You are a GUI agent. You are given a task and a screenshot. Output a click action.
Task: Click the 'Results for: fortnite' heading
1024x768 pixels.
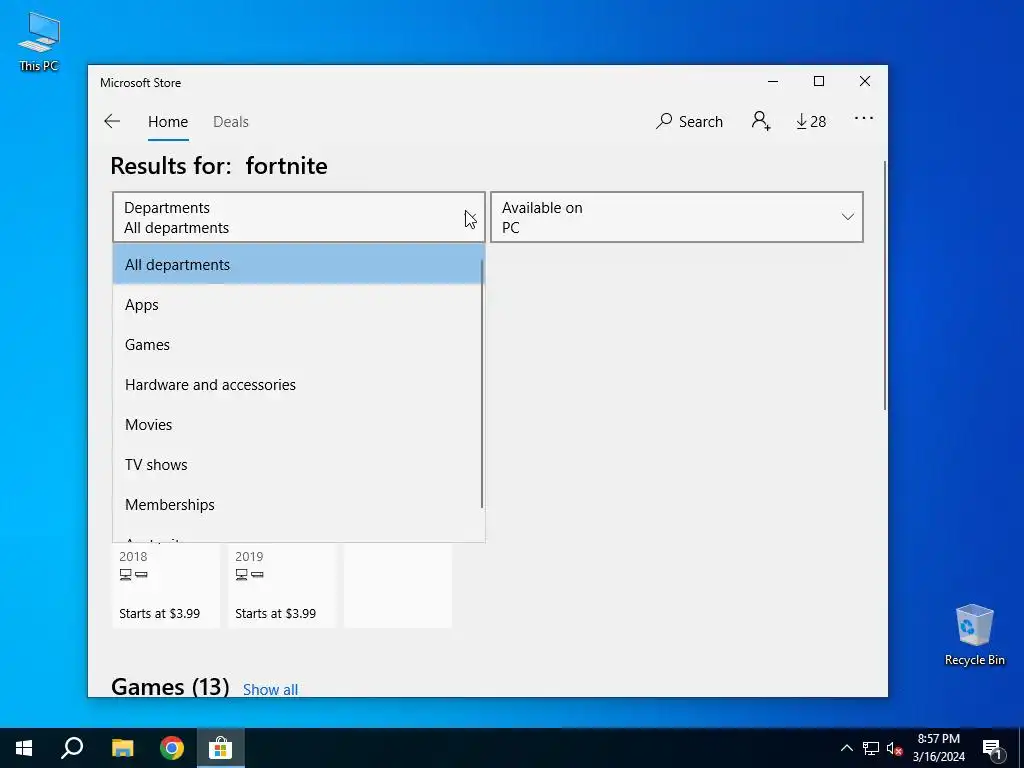pyautogui.click(x=219, y=166)
